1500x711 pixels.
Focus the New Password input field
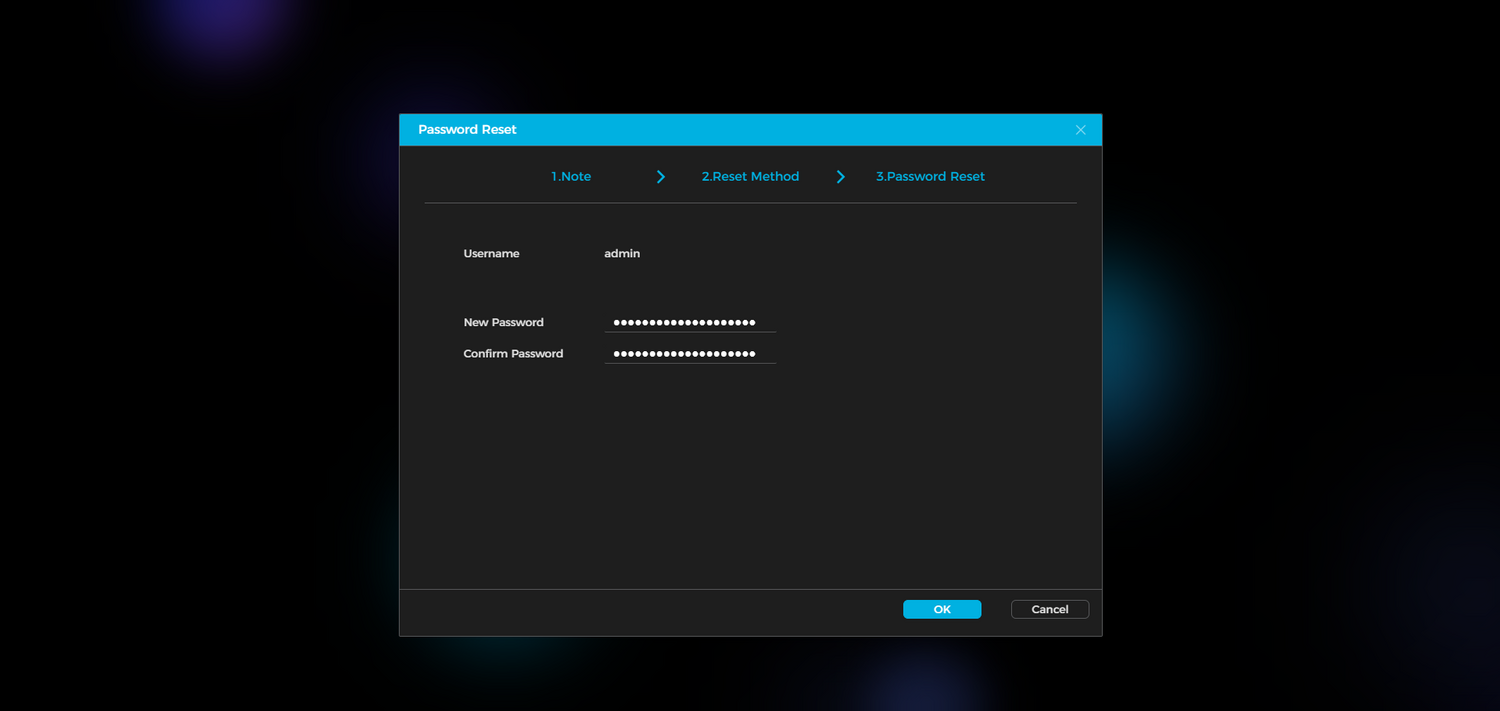point(690,322)
